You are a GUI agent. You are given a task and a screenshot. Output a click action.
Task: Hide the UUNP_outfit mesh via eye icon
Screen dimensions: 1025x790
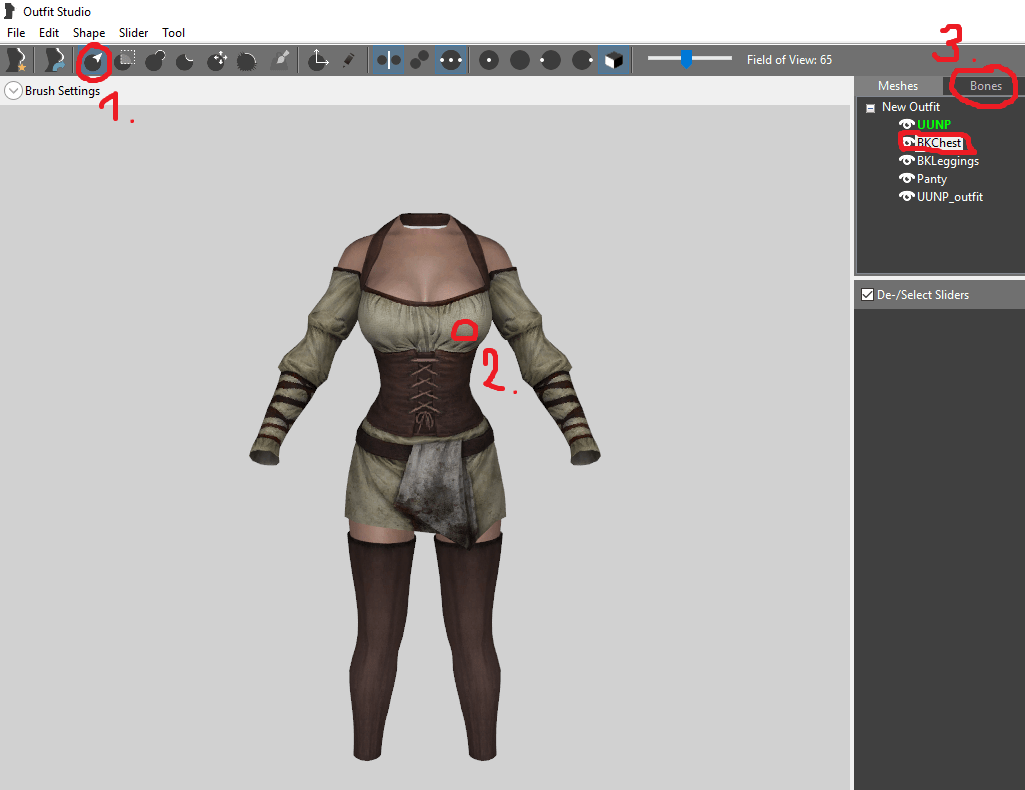906,196
